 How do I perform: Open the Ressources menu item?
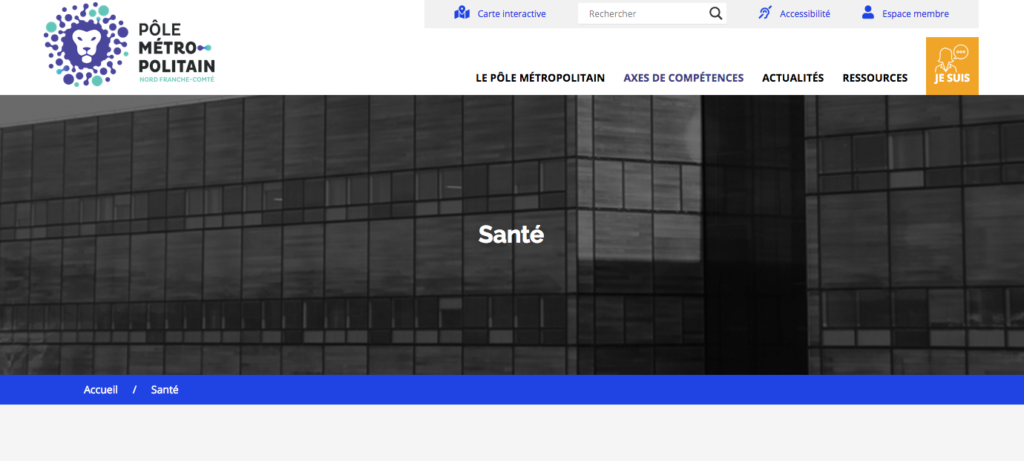(874, 78)
